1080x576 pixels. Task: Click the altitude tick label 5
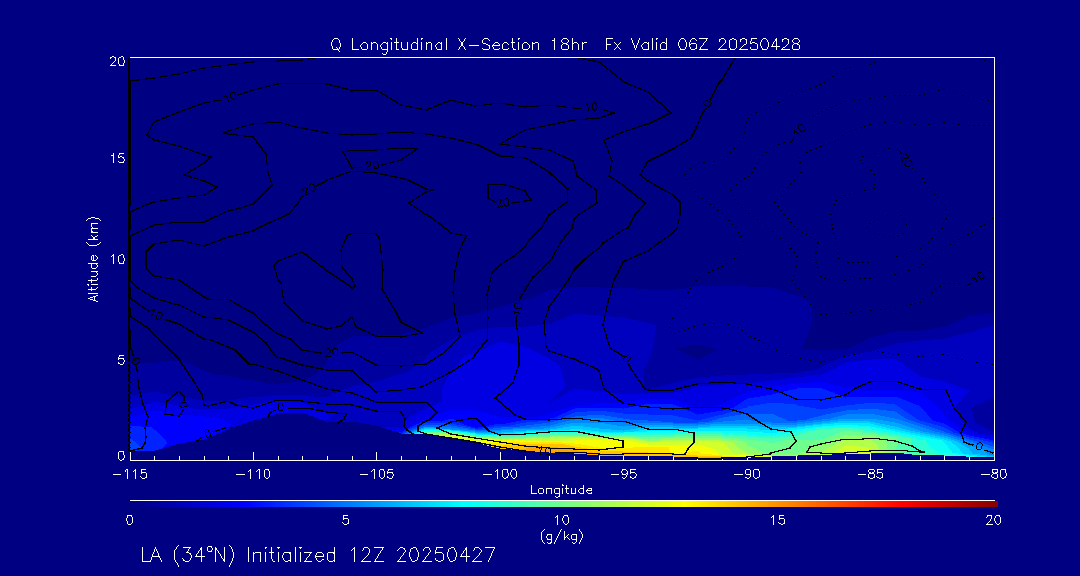[x=121, y=360]
